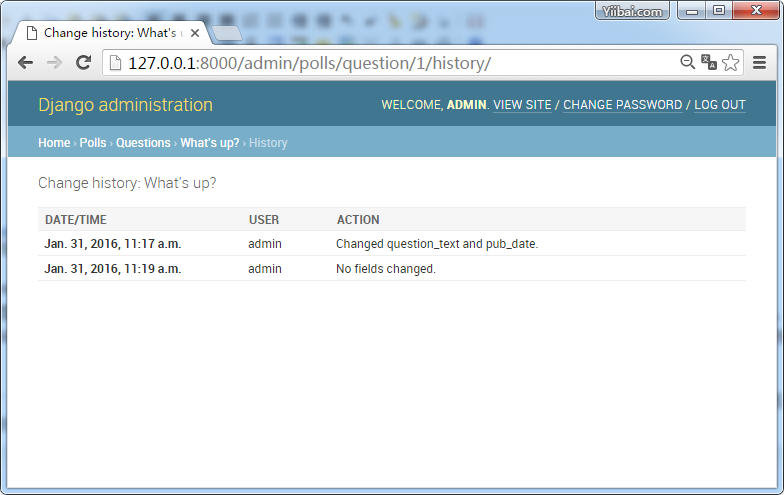The height and width of the screenshot is (495, 784).
Task: Click the What's up? breadcrumb link
Action: [210, 143]
